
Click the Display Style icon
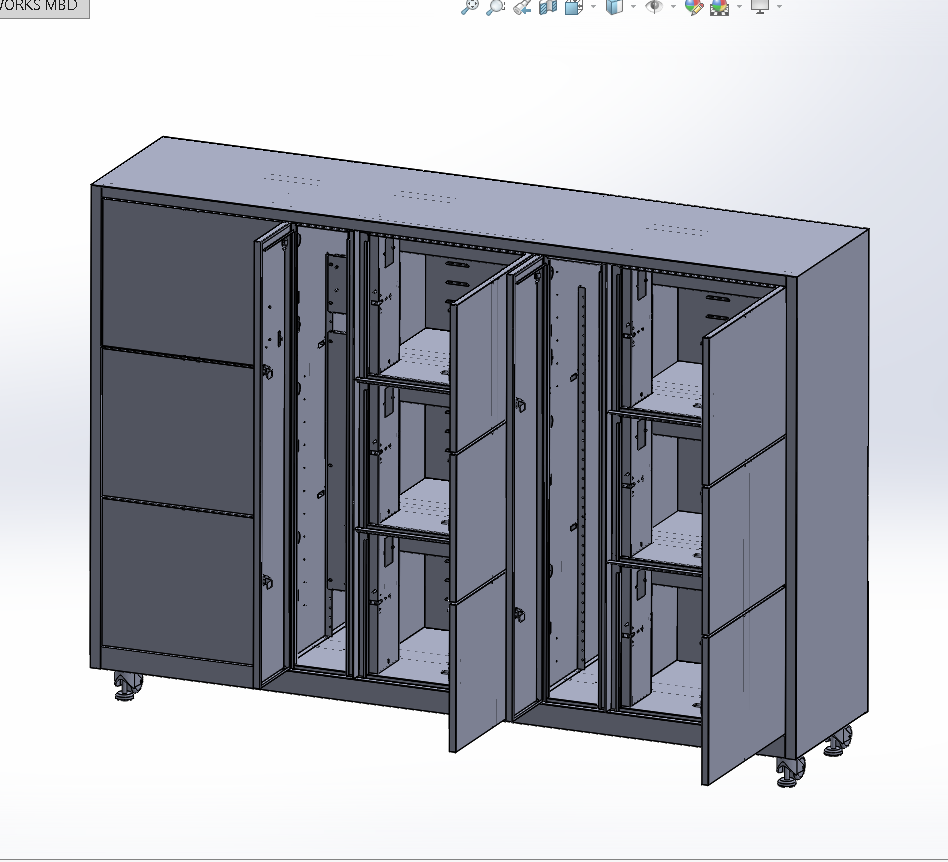coord(614,6)
